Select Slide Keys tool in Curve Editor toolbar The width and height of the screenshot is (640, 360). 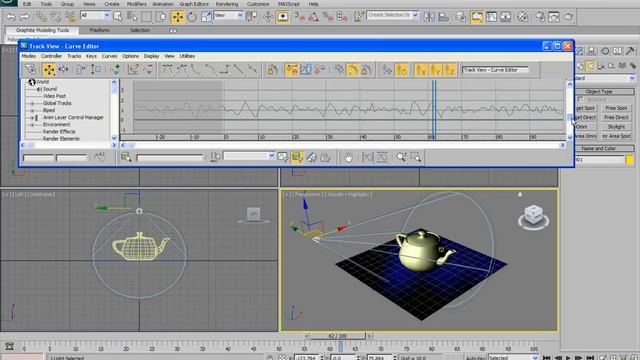64,70
